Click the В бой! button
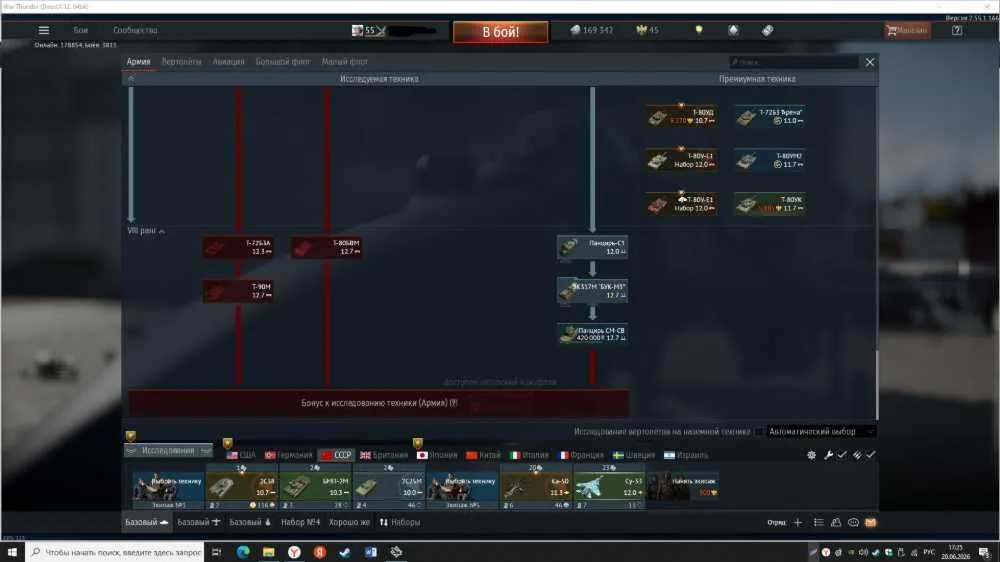The image size is (1000, 562). 500,32
